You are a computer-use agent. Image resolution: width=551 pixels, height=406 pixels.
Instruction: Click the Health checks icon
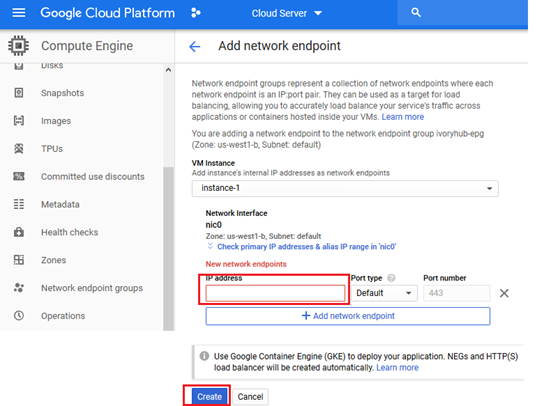click(x=19, y=232)
